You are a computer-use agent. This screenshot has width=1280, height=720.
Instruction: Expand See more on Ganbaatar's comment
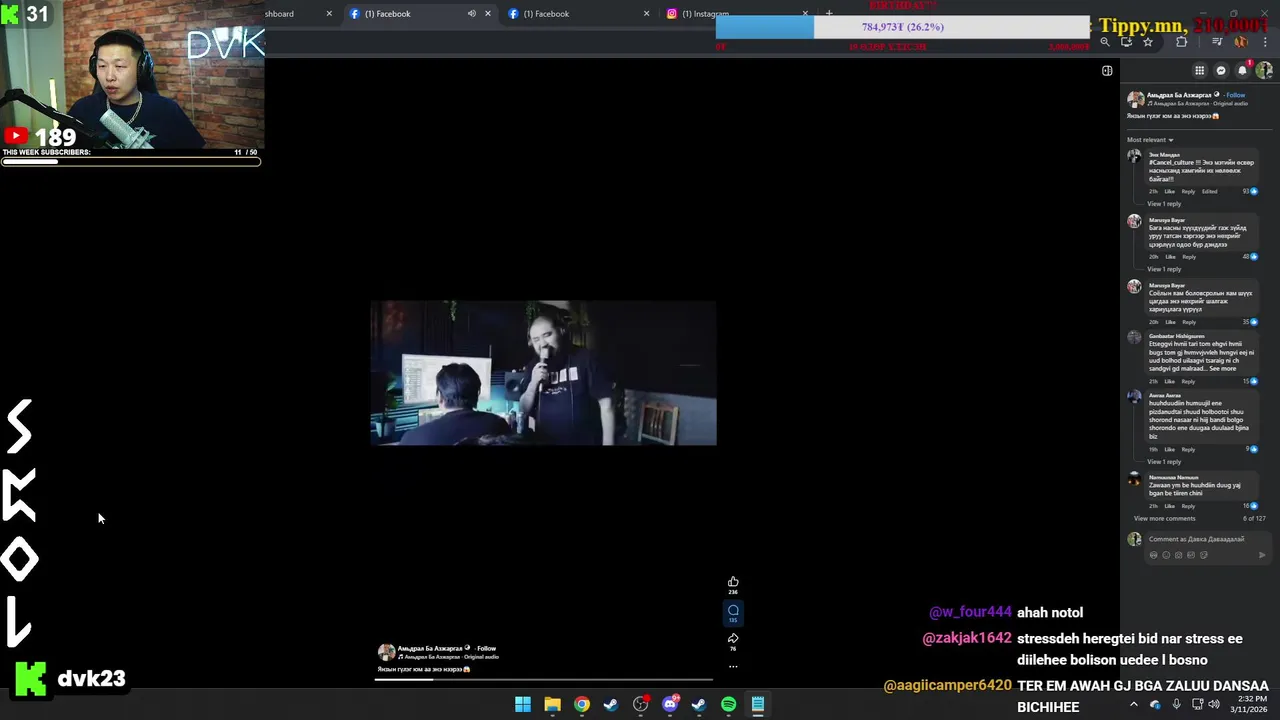1222,369
